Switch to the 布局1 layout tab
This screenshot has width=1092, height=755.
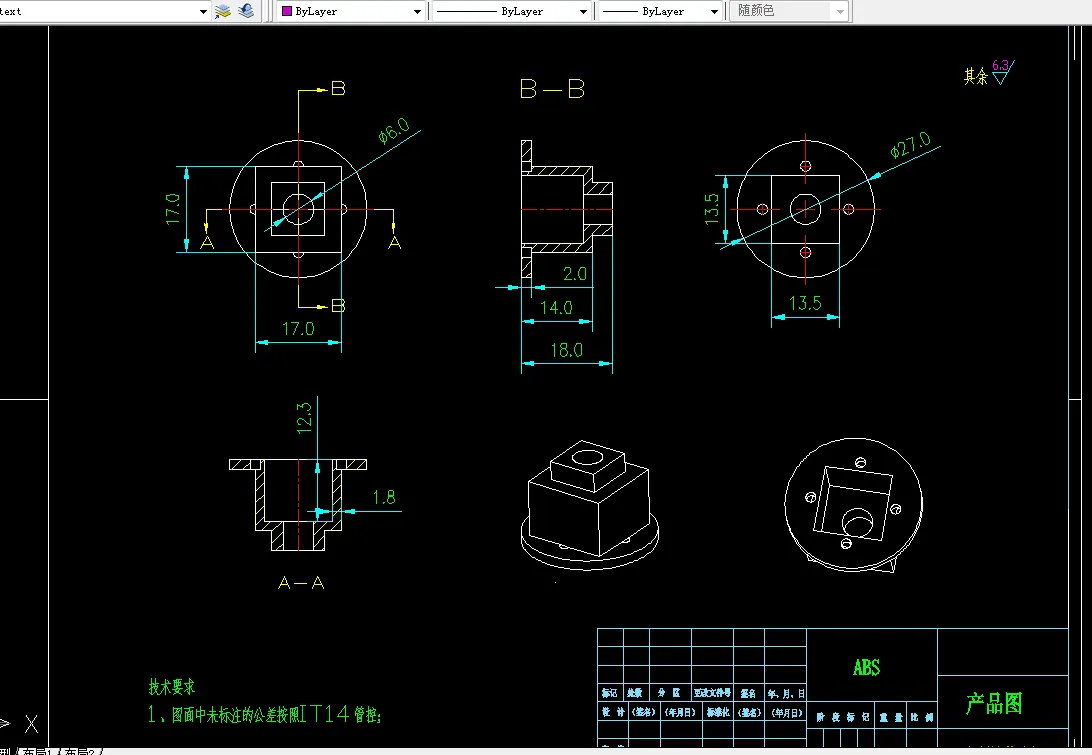tap(36, 752)
